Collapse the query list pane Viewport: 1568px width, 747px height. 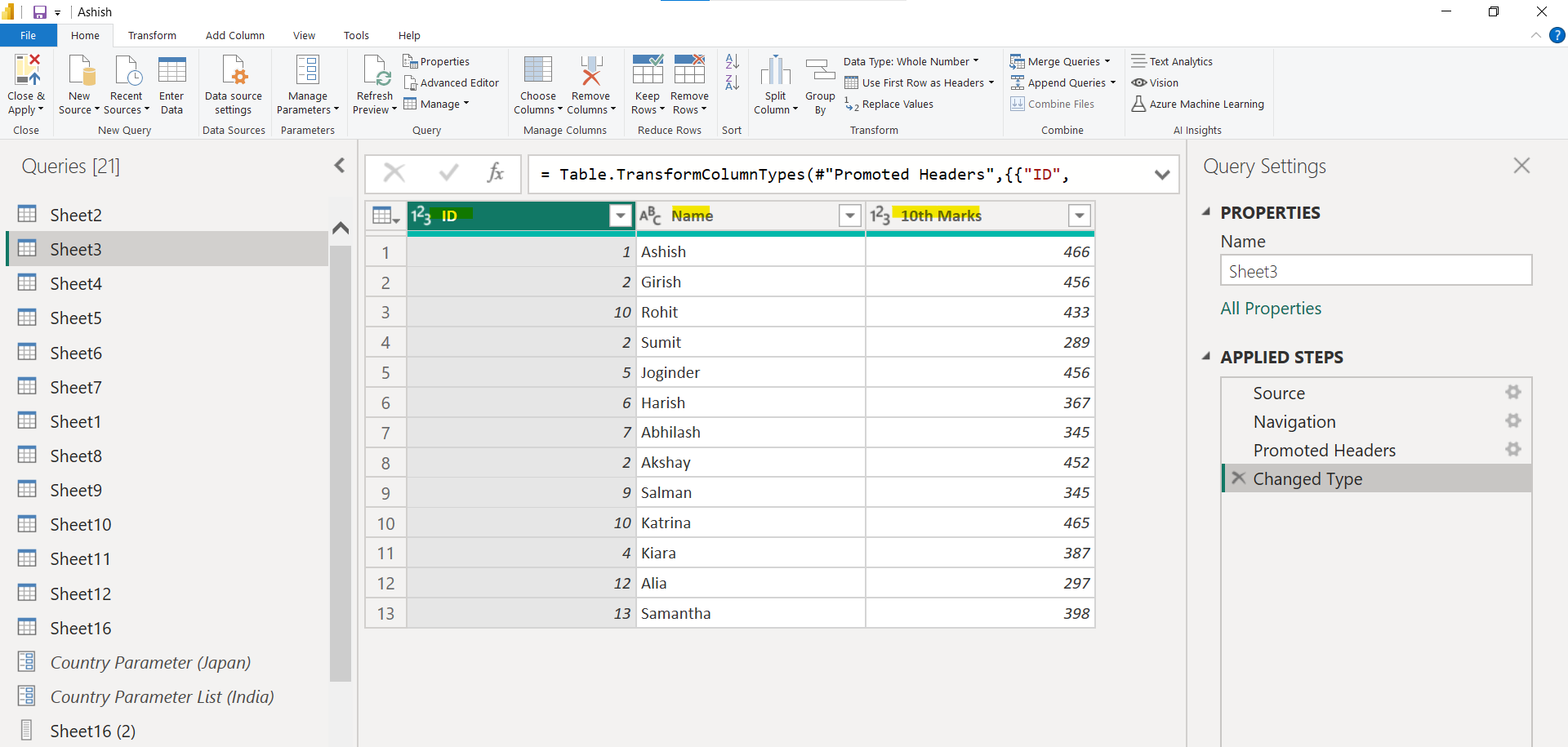[x=340, y=165]
